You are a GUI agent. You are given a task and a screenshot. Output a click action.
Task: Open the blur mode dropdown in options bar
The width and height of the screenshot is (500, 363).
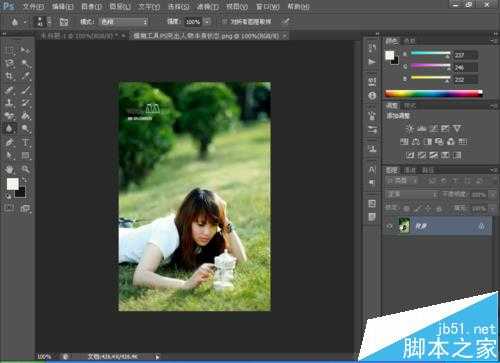pyautogui.click(x=124, y=22)
